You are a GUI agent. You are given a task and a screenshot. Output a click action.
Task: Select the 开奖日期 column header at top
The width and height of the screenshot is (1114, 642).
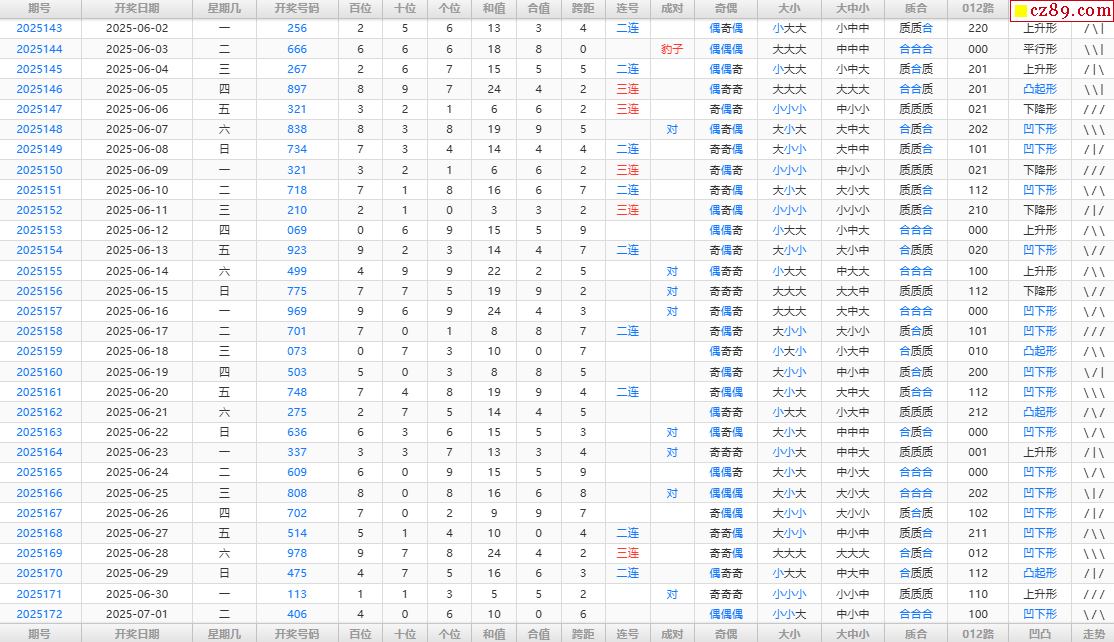point(136,9)
